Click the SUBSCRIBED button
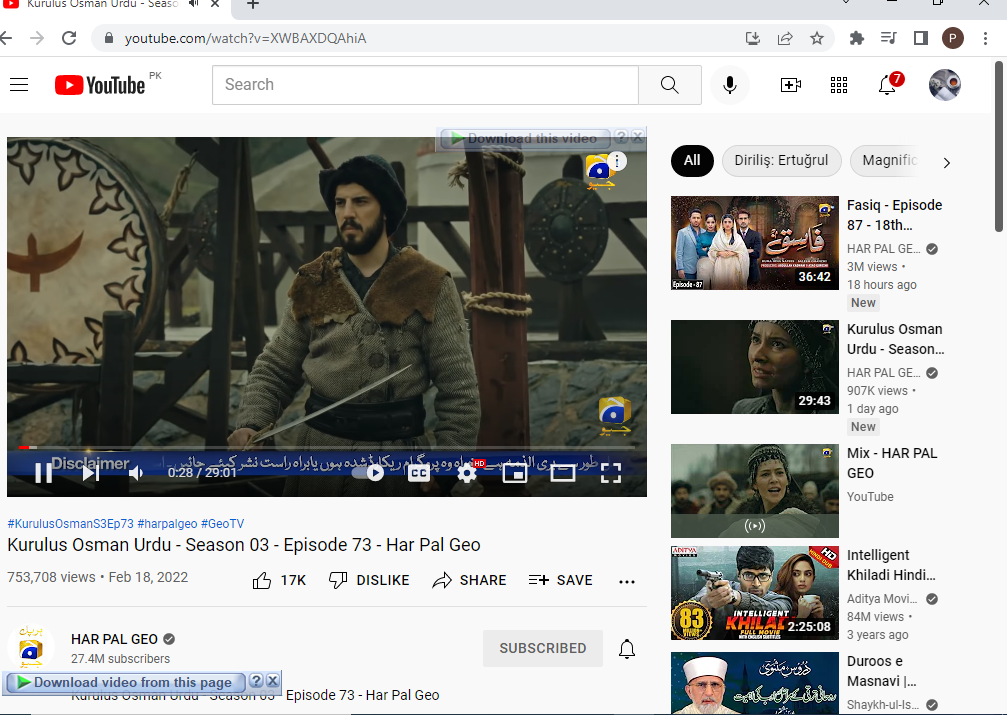 coord(543,648)
